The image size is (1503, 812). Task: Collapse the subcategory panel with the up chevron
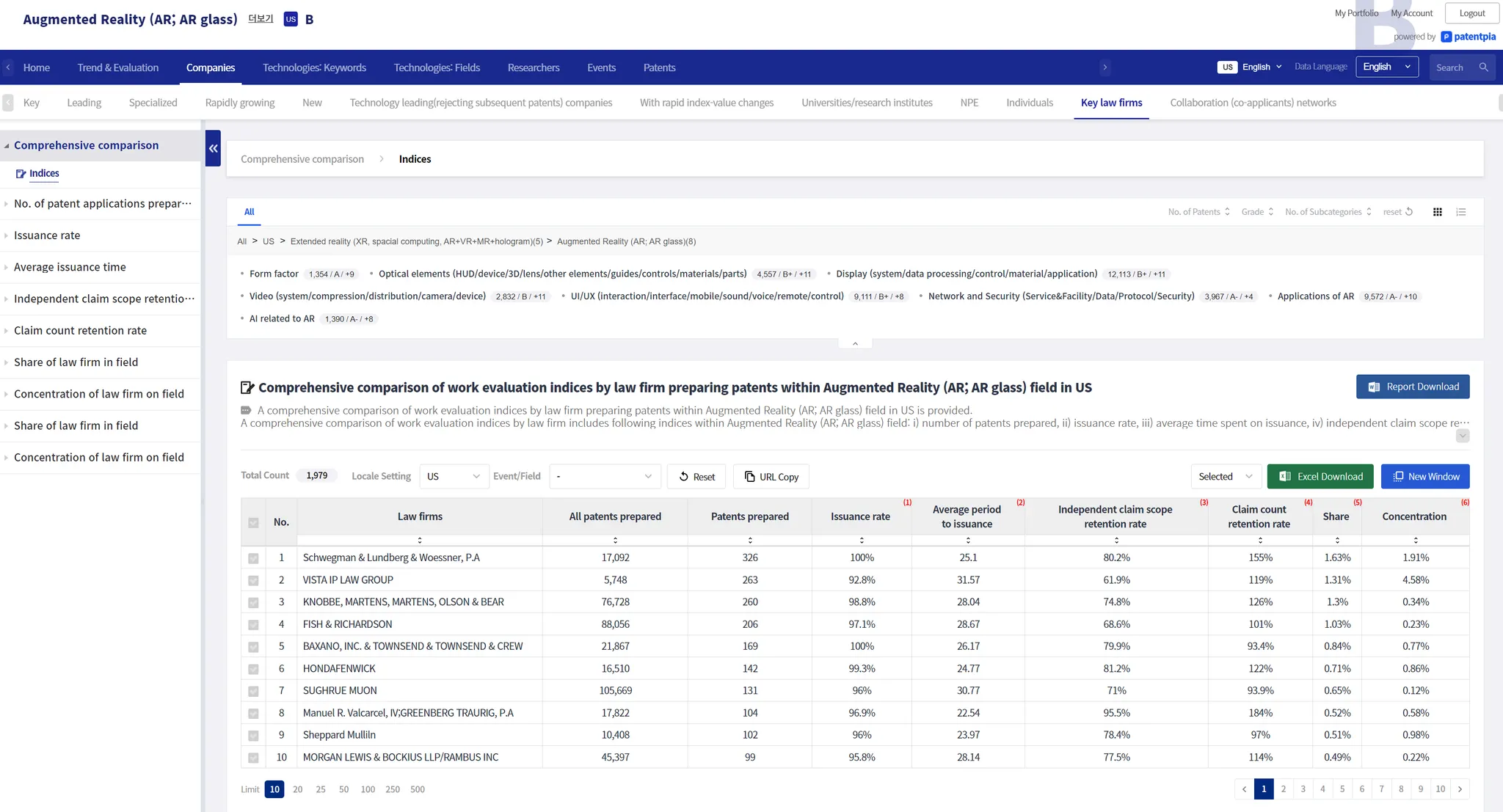click(x=855, y=343)
